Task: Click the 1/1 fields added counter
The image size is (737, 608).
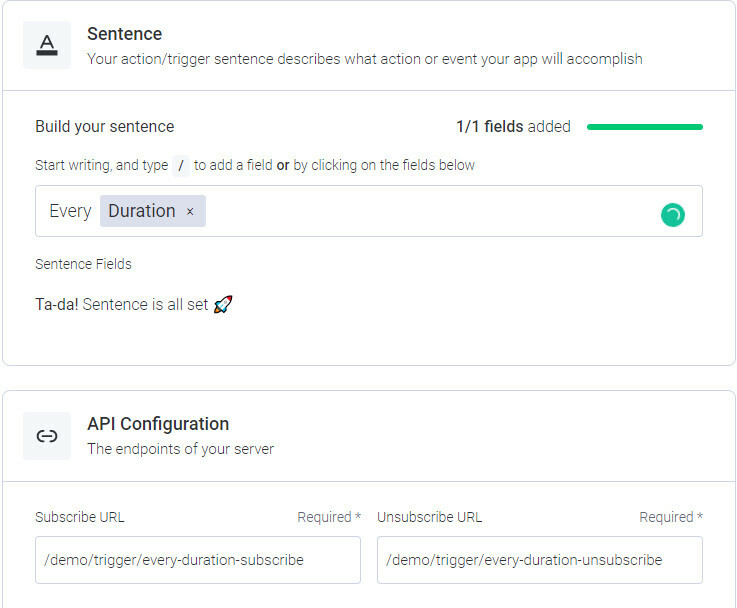Action: 513,126
